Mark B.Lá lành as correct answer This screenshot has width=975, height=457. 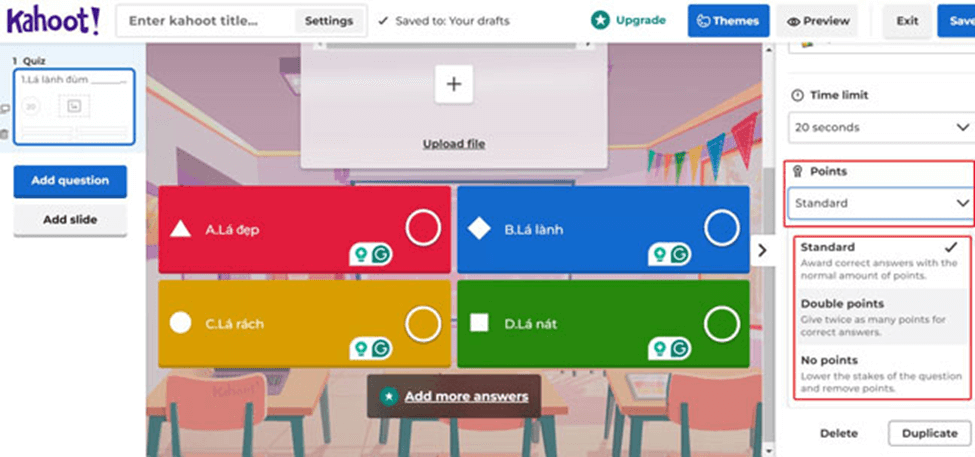(722, 228)
